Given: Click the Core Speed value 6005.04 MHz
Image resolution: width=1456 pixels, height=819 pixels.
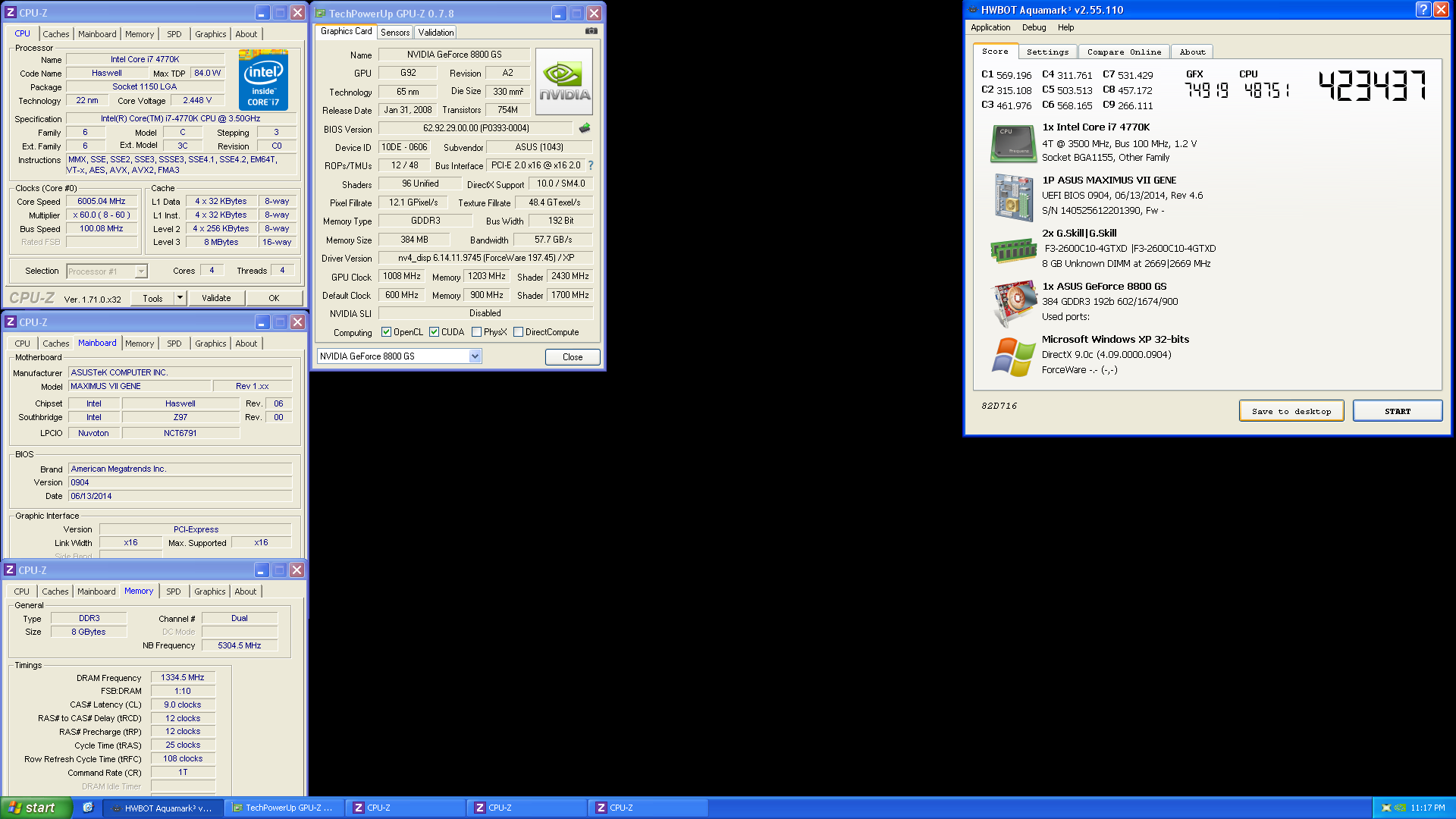Looking at the screenshot, I should [102, 202].
